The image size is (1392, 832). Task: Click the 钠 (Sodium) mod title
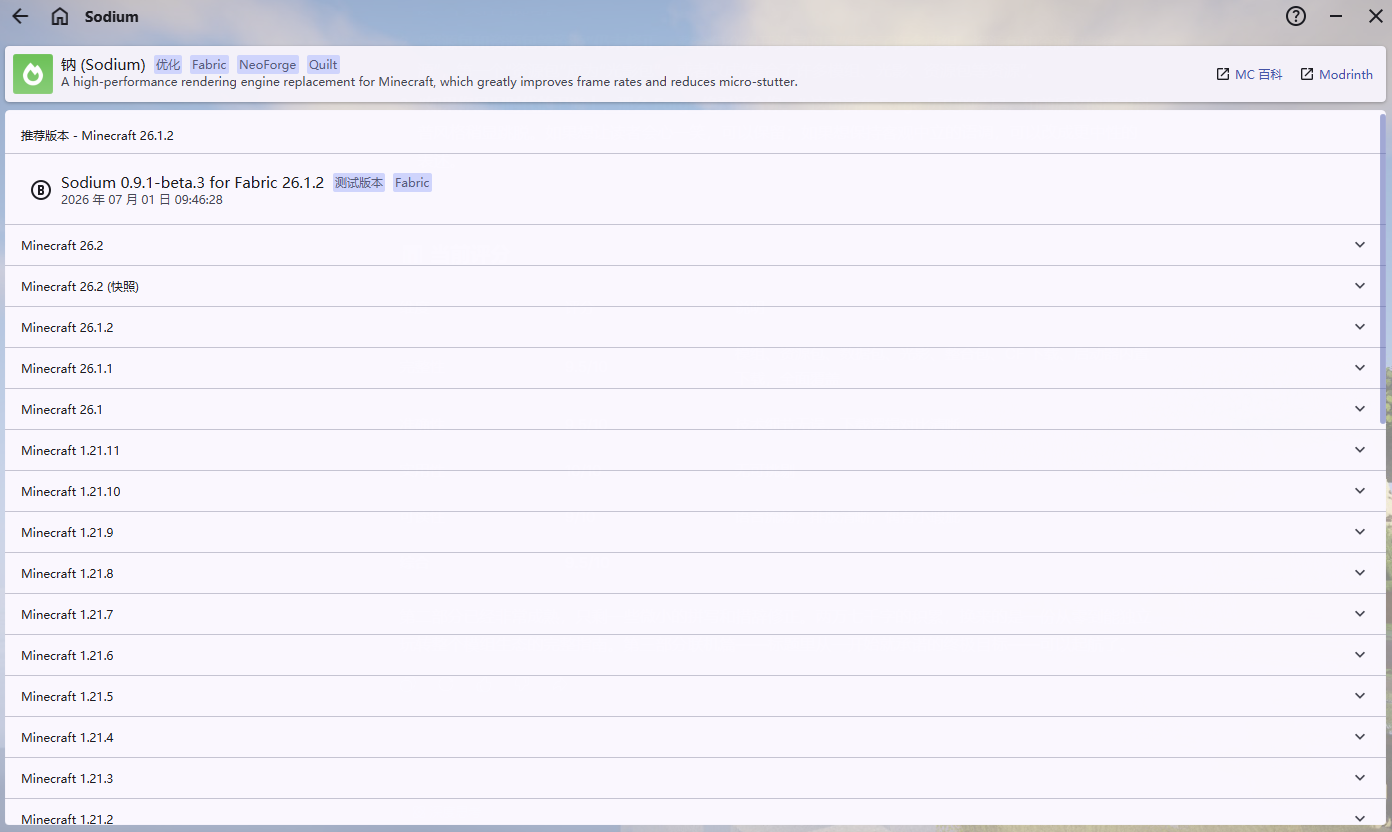tap(103, 65)
